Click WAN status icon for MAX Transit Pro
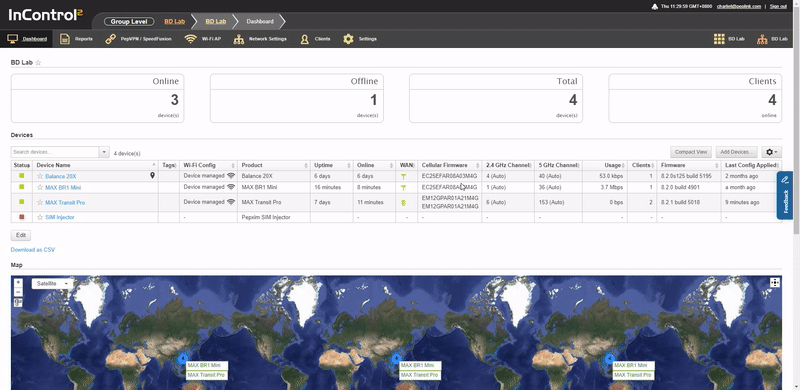The height and width of the screenshot is (390, 800). click(403, 203)
